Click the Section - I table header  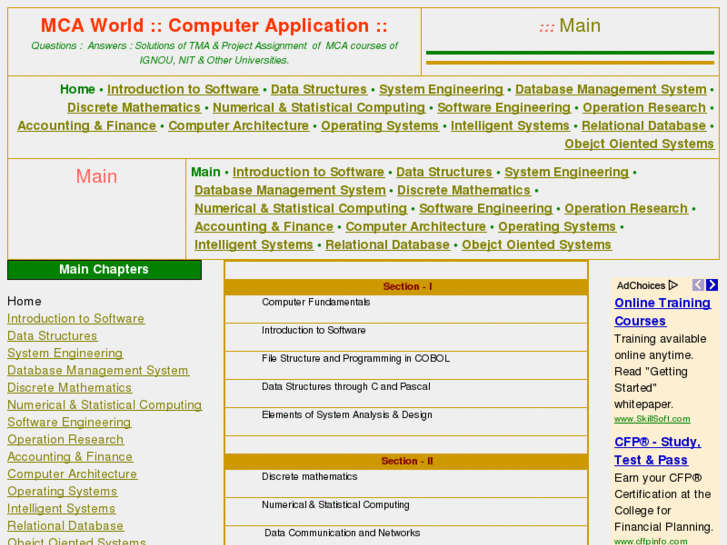406,287
